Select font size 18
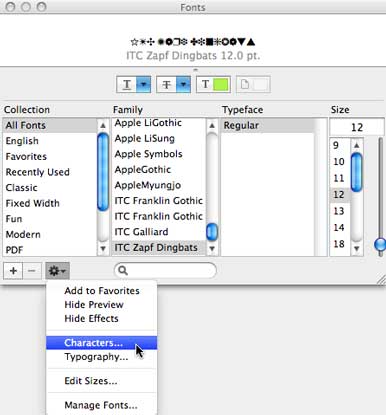The image size is (386, 415). tap(340, 244)
